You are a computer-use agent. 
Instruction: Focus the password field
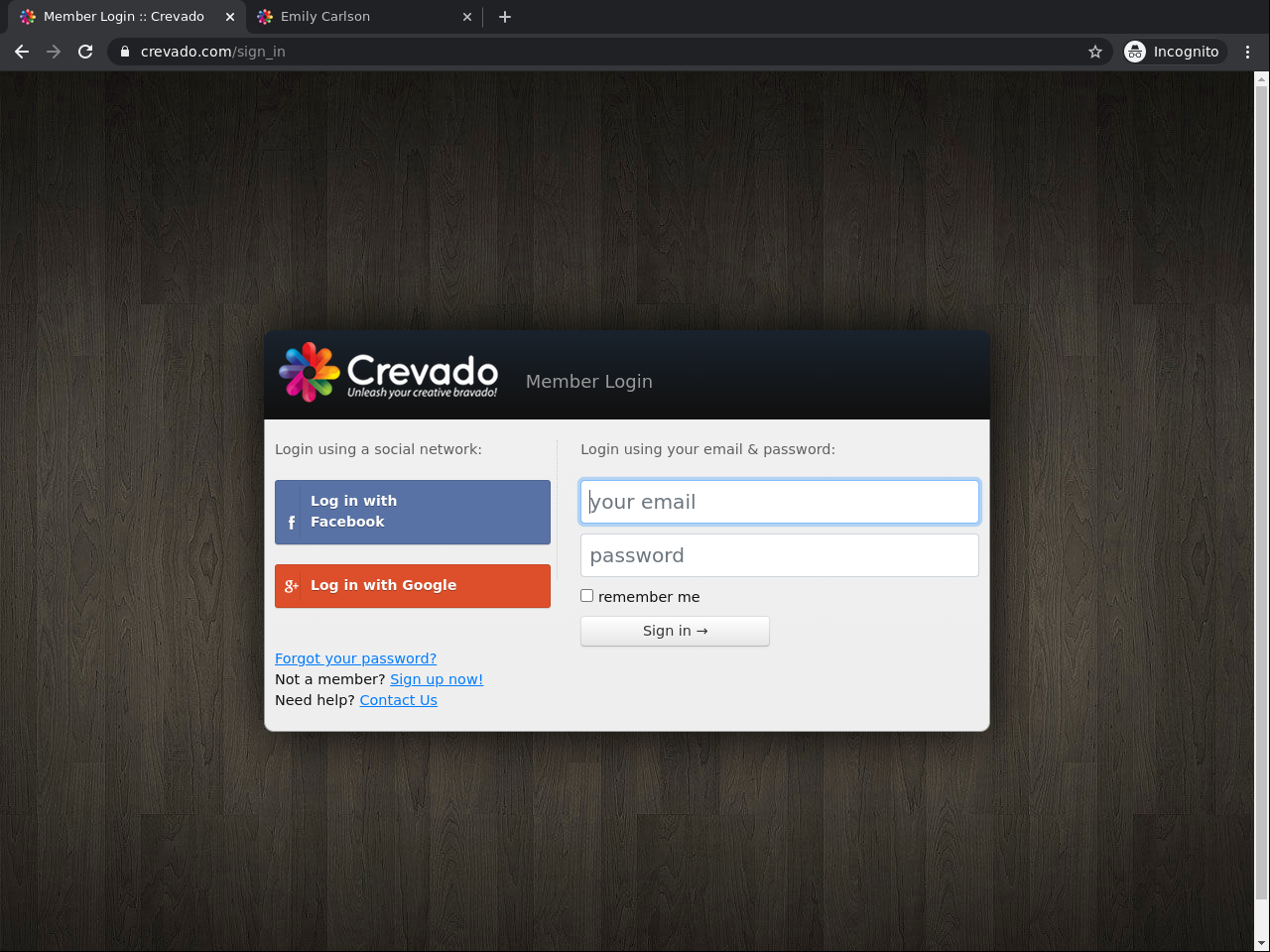point(780,555)
